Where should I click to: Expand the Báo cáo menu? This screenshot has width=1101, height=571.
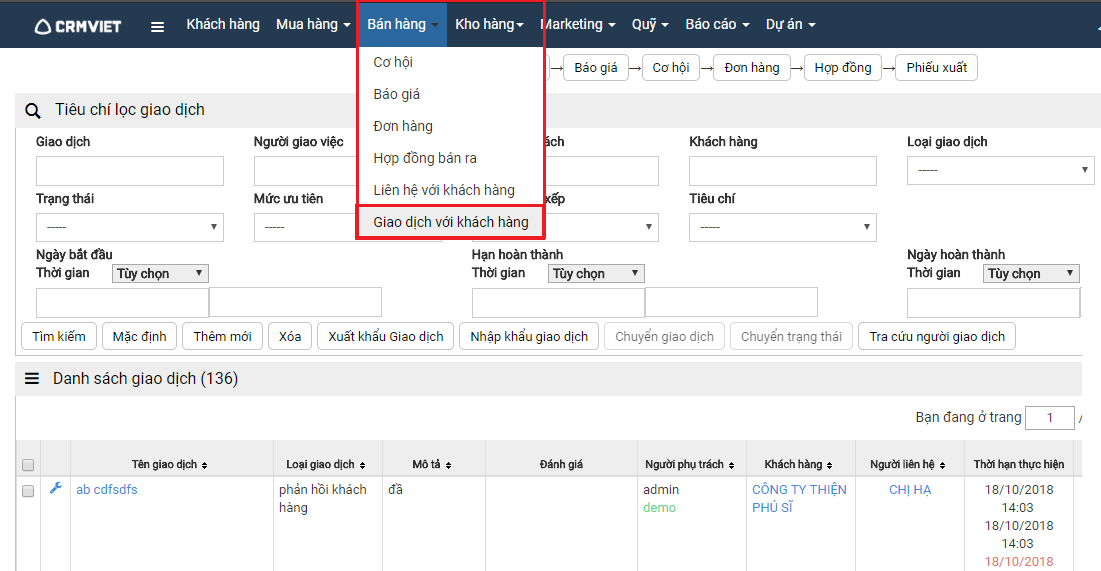[718, 25]
